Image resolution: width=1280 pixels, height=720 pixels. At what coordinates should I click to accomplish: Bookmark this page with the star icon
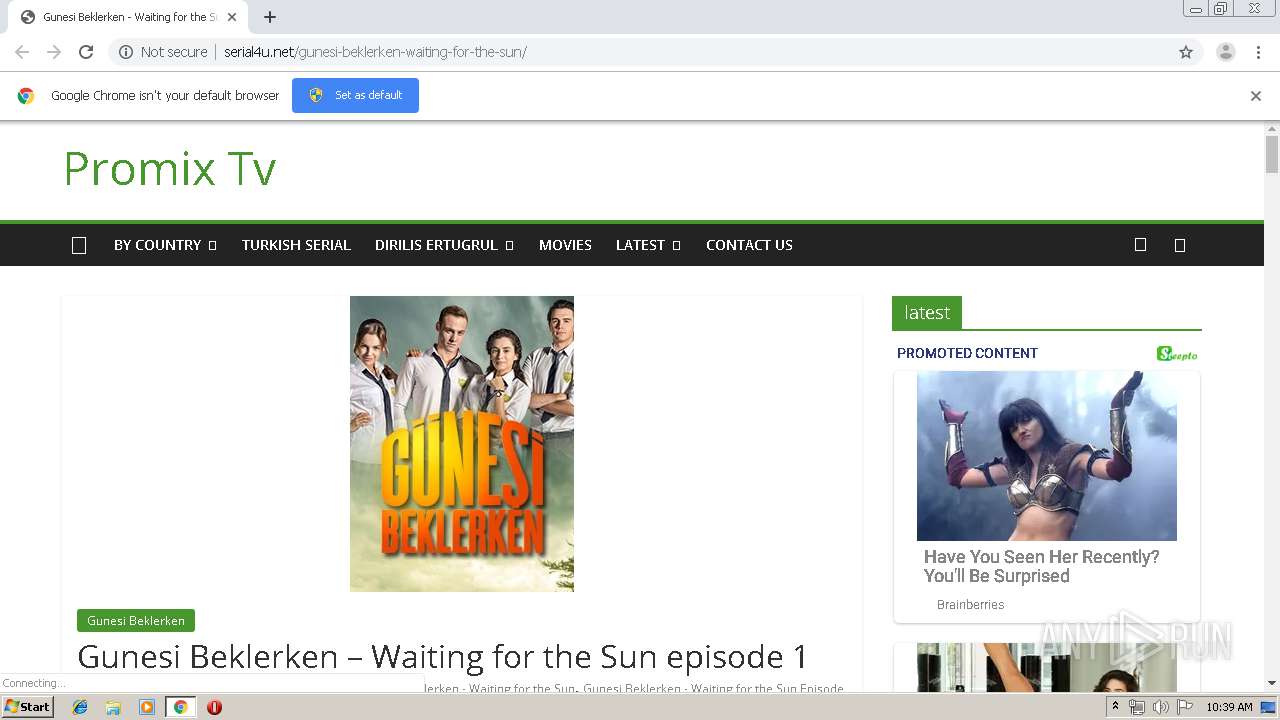[1186, 52]
